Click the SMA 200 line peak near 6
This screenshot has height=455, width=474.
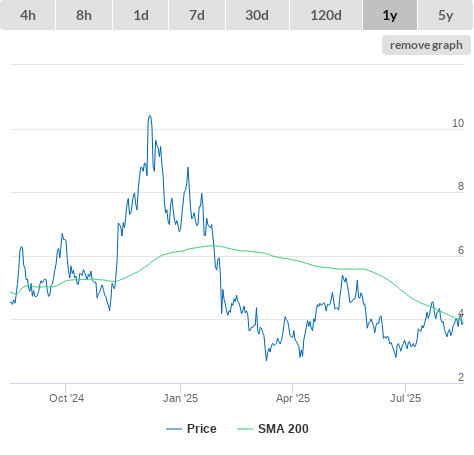pyautogui.click(x=213, y=246)
